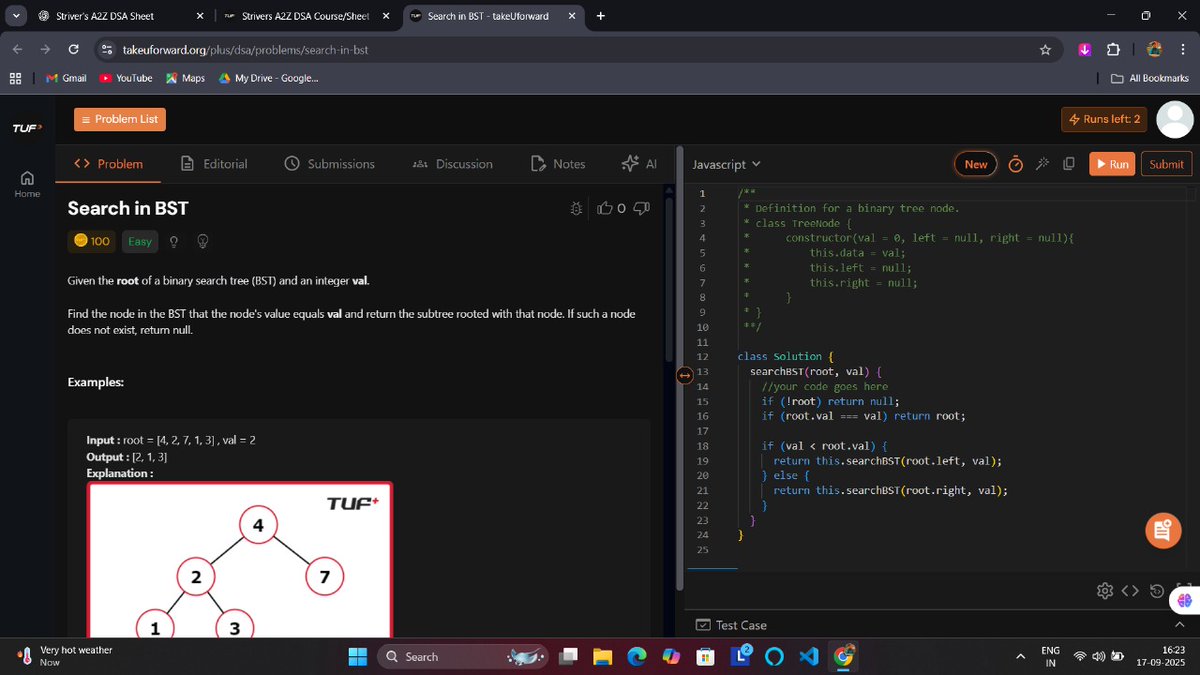Image resolution: width=1200 pixels, height=675 pixels.
Task: Click the BST example tree image
Action: click(240, 560)
